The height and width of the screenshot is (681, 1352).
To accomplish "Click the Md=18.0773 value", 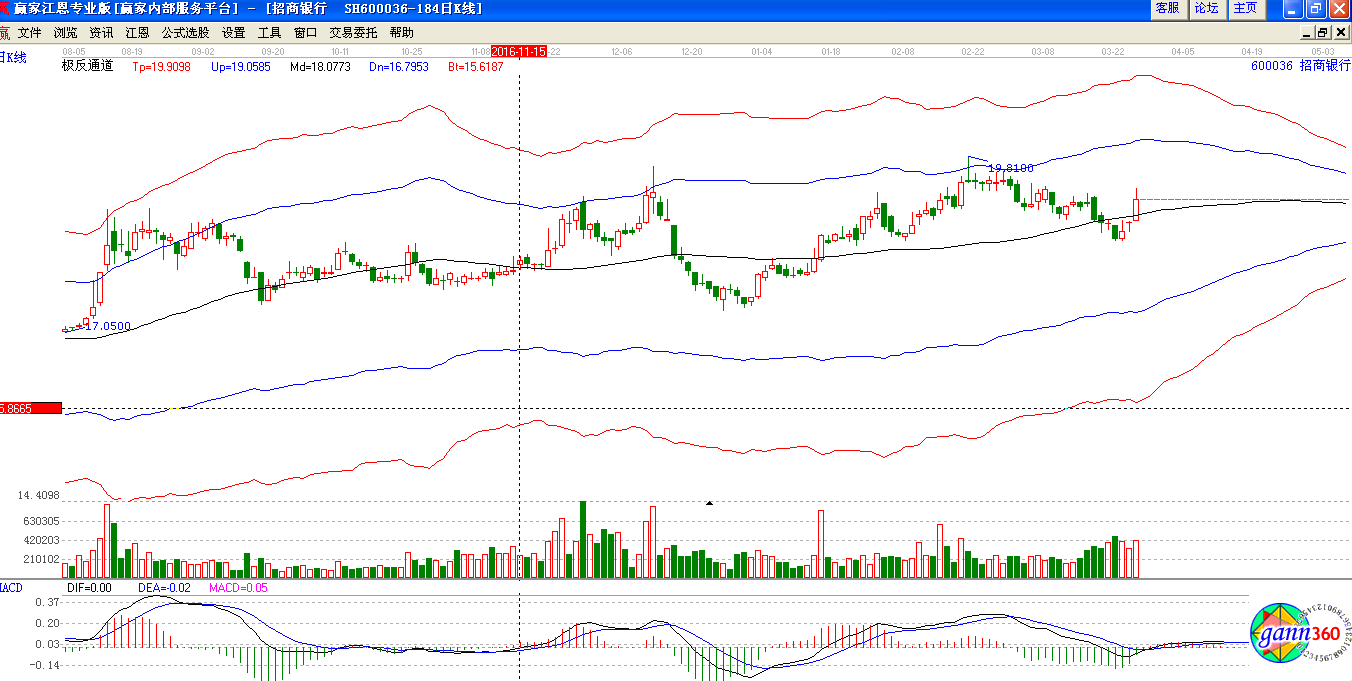I will (320, 67).
